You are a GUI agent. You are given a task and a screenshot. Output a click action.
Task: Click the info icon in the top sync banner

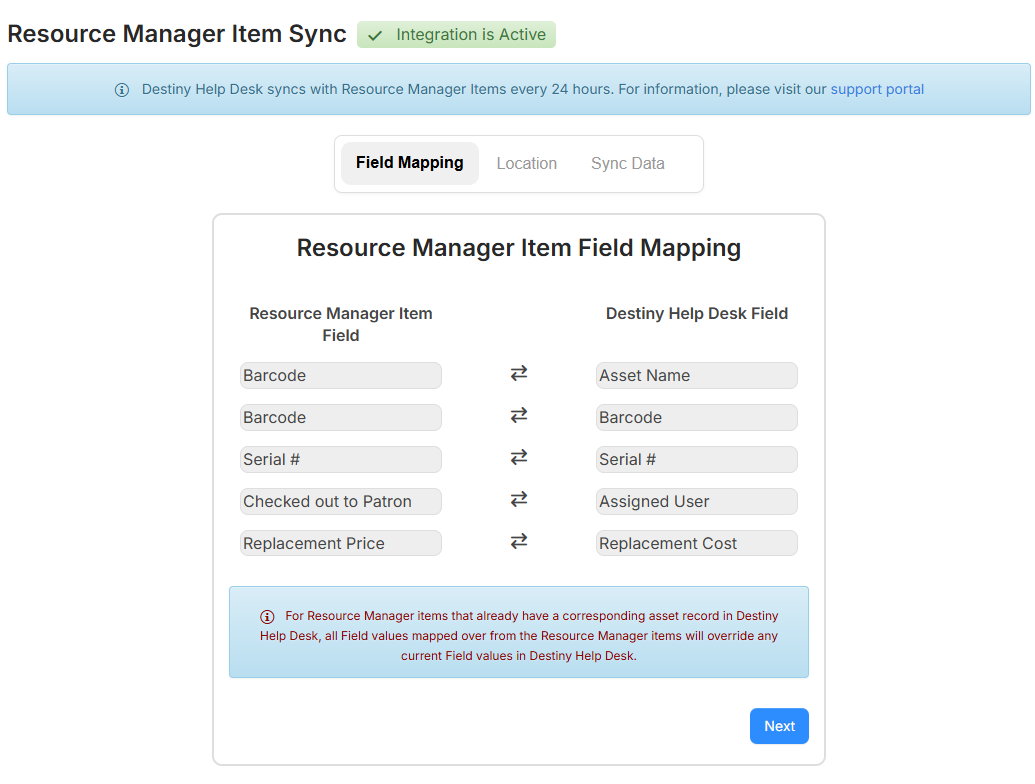tap(122, 90)
